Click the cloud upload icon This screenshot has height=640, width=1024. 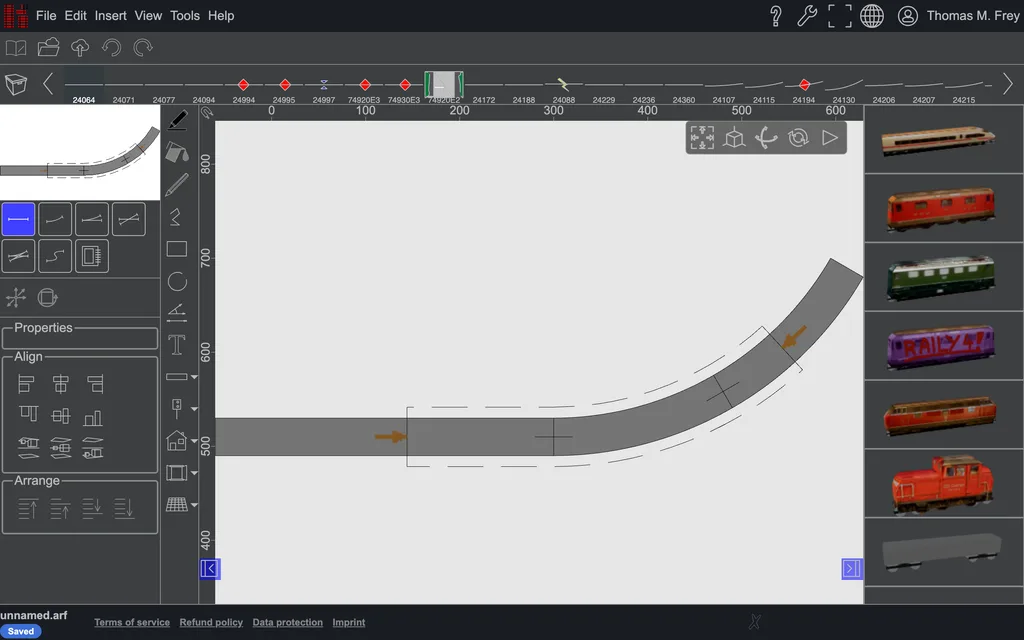80,48
